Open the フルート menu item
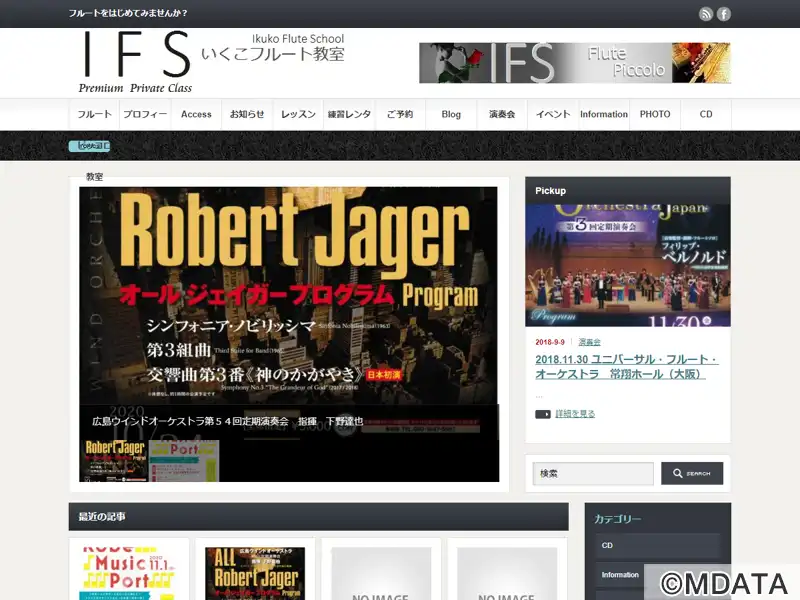 [x=94, y=114]
